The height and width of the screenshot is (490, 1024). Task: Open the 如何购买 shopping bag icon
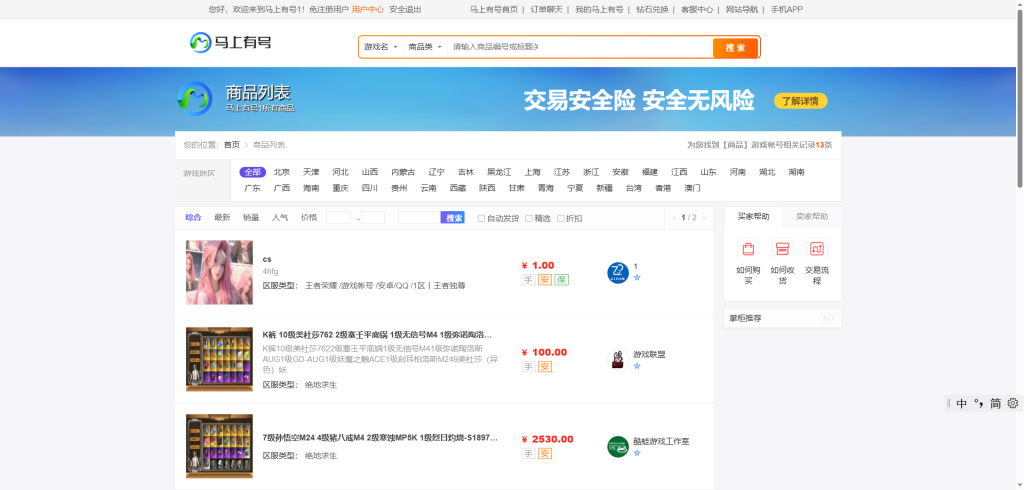tap(748, 249)
